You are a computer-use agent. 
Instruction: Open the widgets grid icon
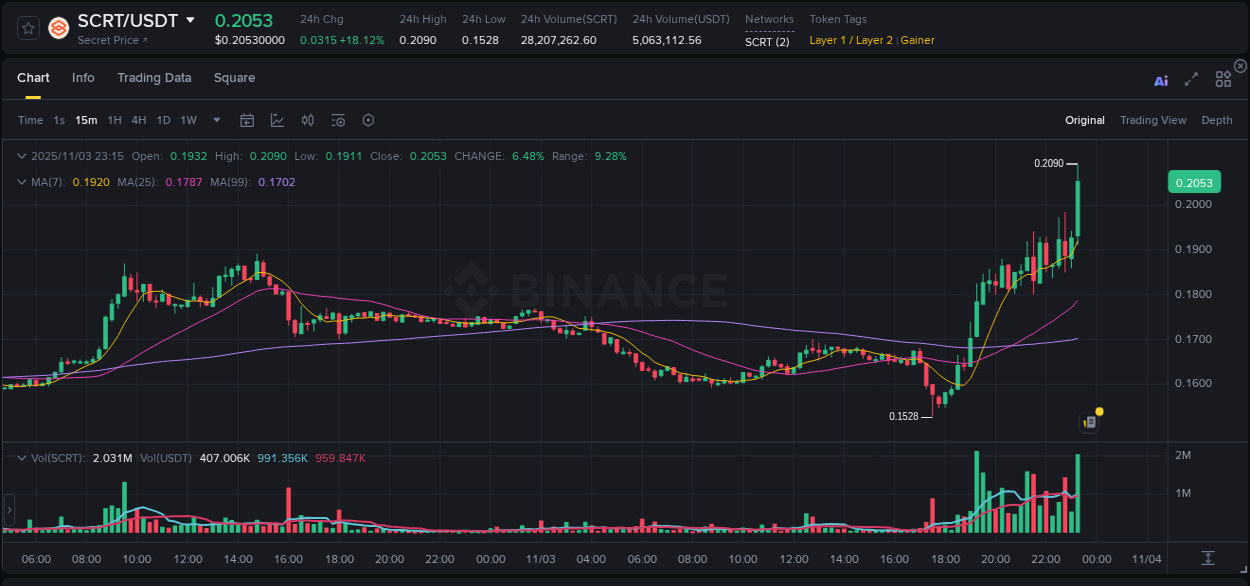point(1223,79)
